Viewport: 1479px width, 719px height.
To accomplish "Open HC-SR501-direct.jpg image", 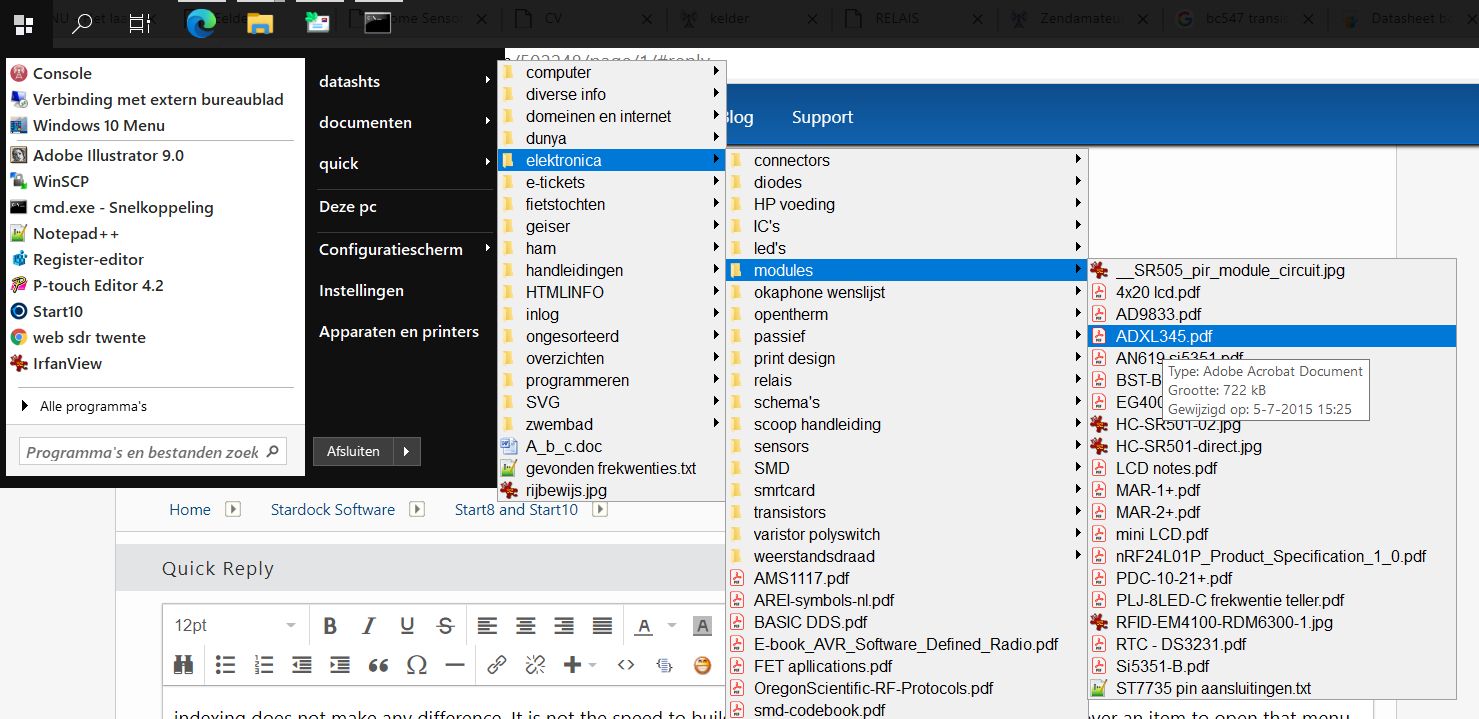I will [x=1271, y=446].
